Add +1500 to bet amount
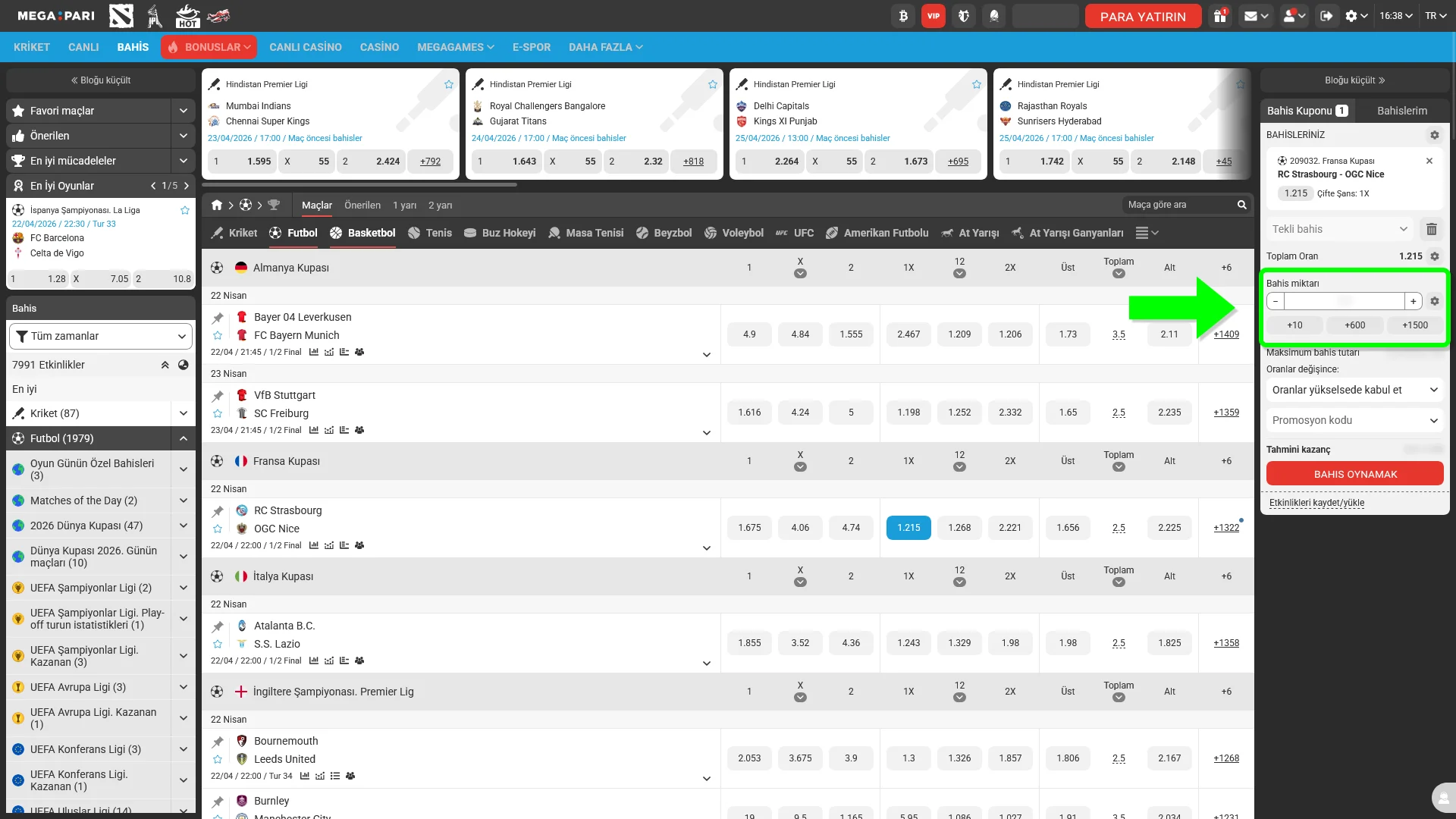 (1415, 325)
